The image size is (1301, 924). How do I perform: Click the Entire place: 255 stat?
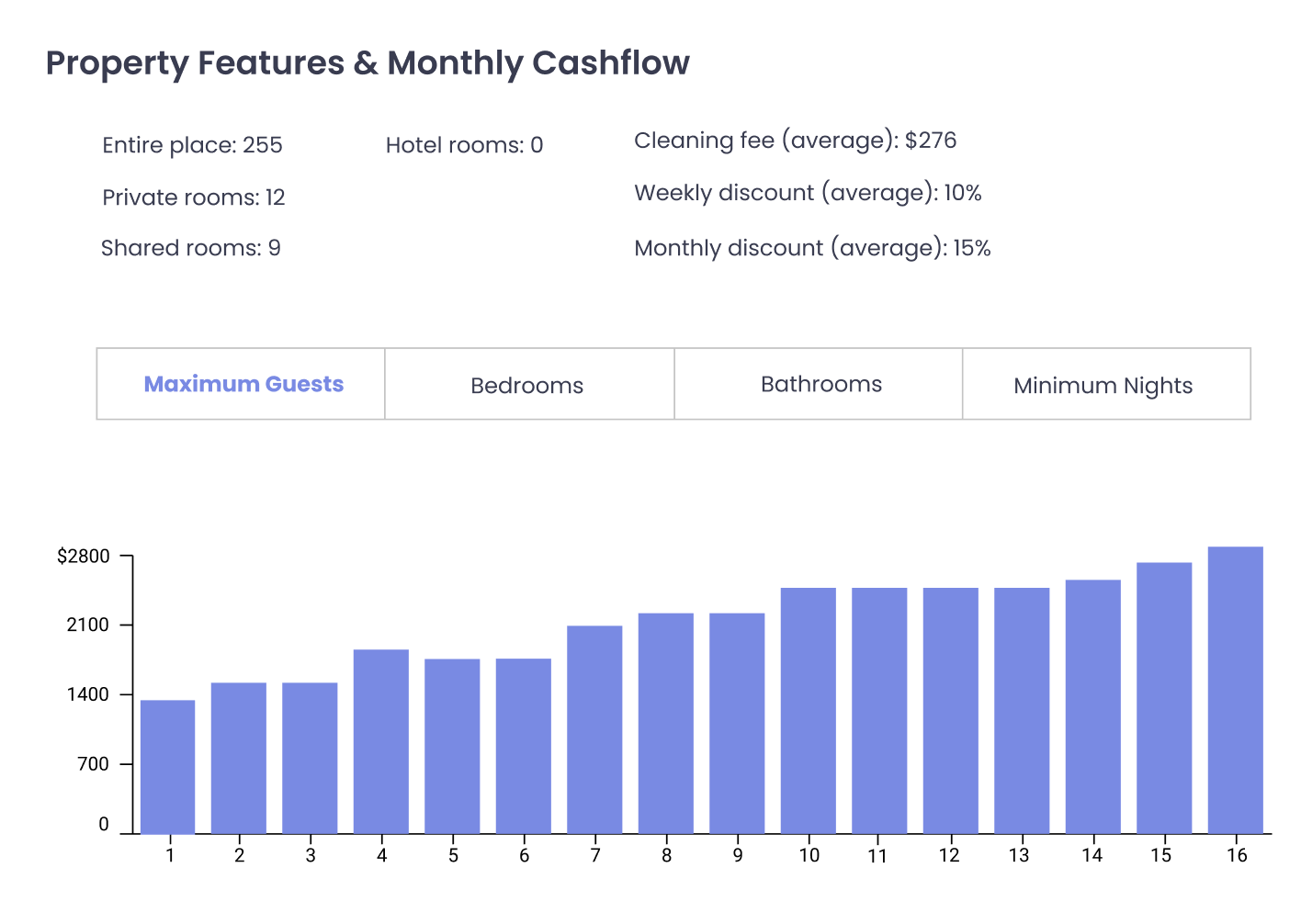[x=193, y=145]
